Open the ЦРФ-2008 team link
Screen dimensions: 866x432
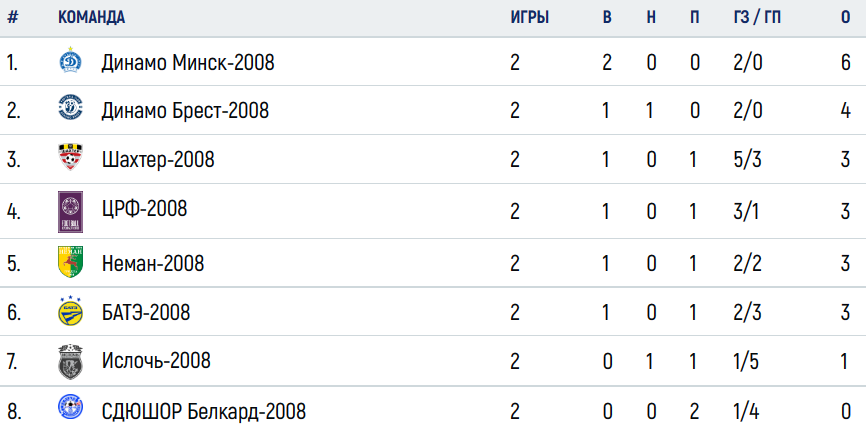145,208
